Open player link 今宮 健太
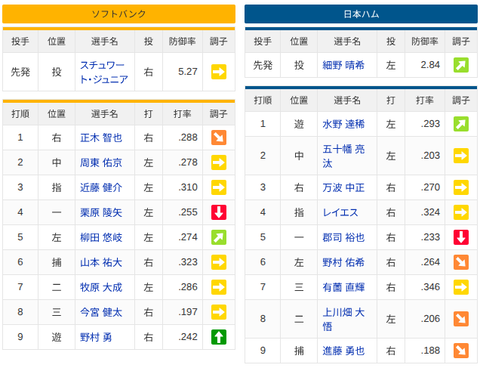The image size is (480, 368). pyautogui.click(x=101, y=312)
